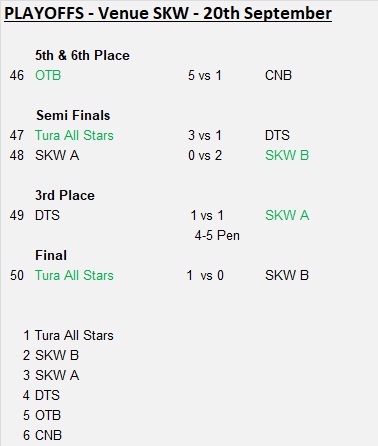Click the '3rd Place' header
Screen dimensions: 378x446
(65, 195)
